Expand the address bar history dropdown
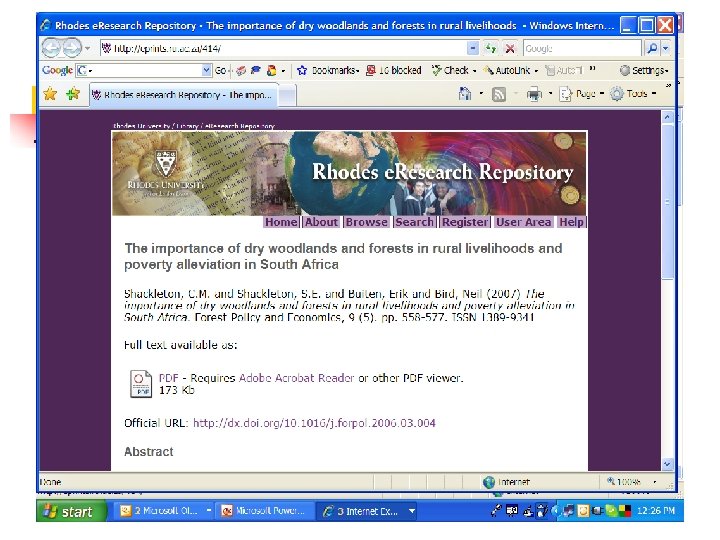The image size is (720, 540). [472, 48]
